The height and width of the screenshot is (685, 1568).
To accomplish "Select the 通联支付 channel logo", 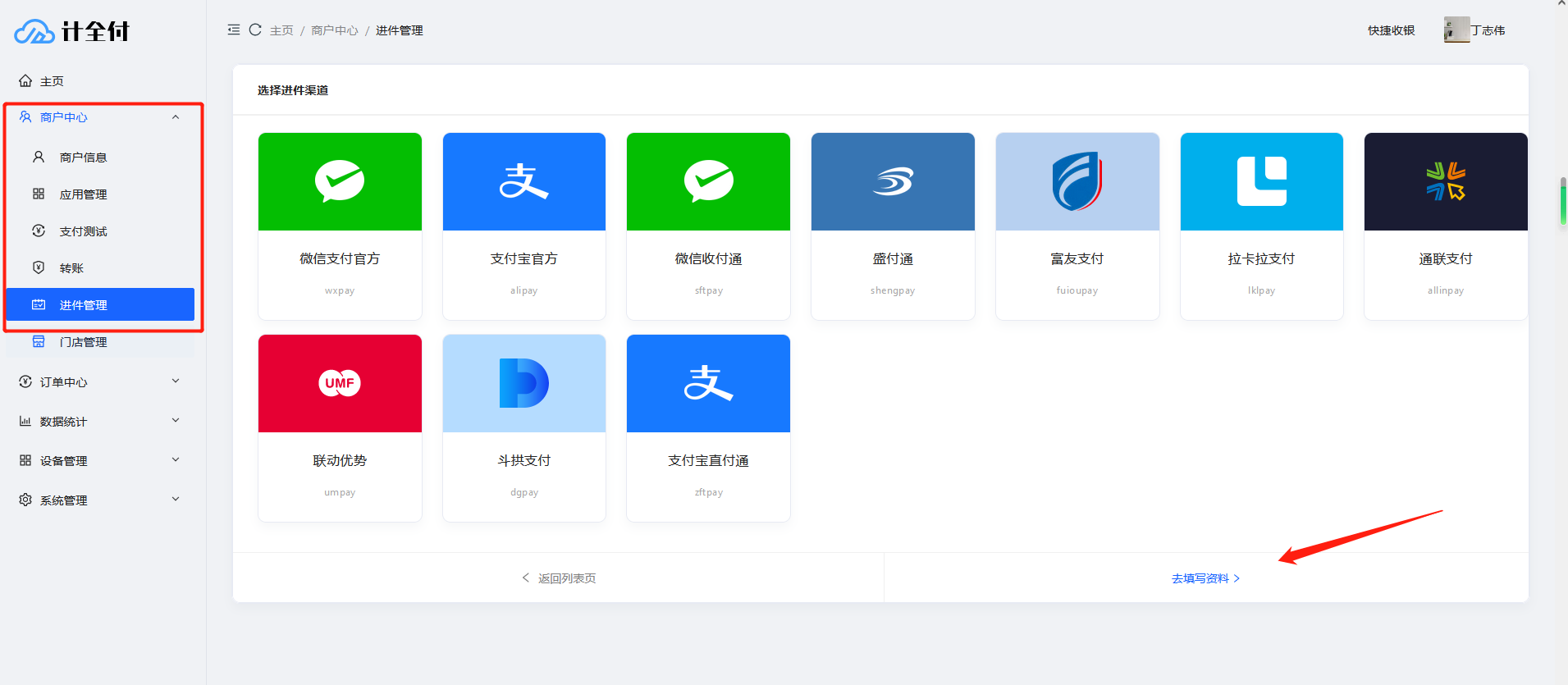I will pos(1446,181).
